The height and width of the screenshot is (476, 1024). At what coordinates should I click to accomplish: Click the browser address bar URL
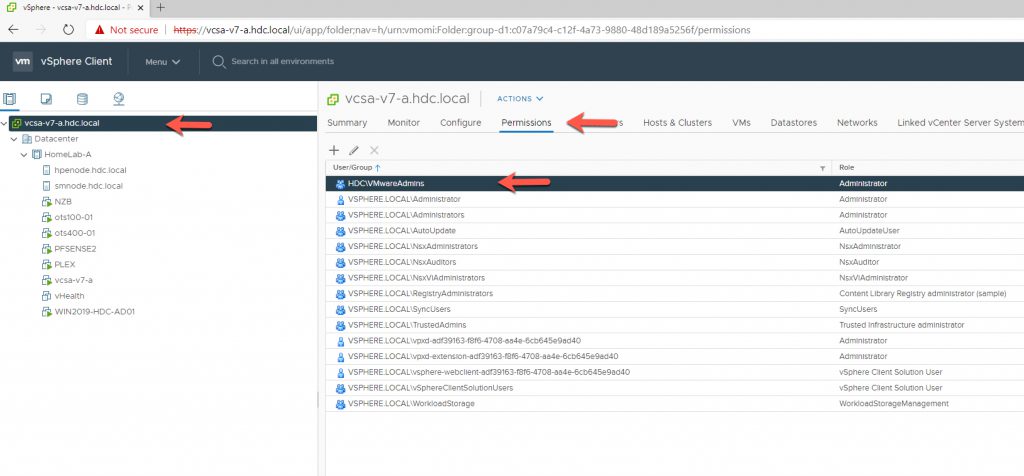(x=462, y=29)
